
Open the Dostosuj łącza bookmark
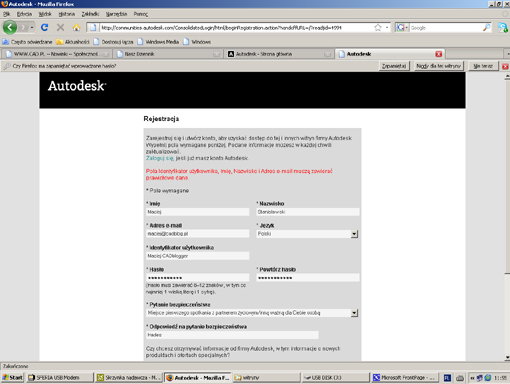[x=114, y=42]
